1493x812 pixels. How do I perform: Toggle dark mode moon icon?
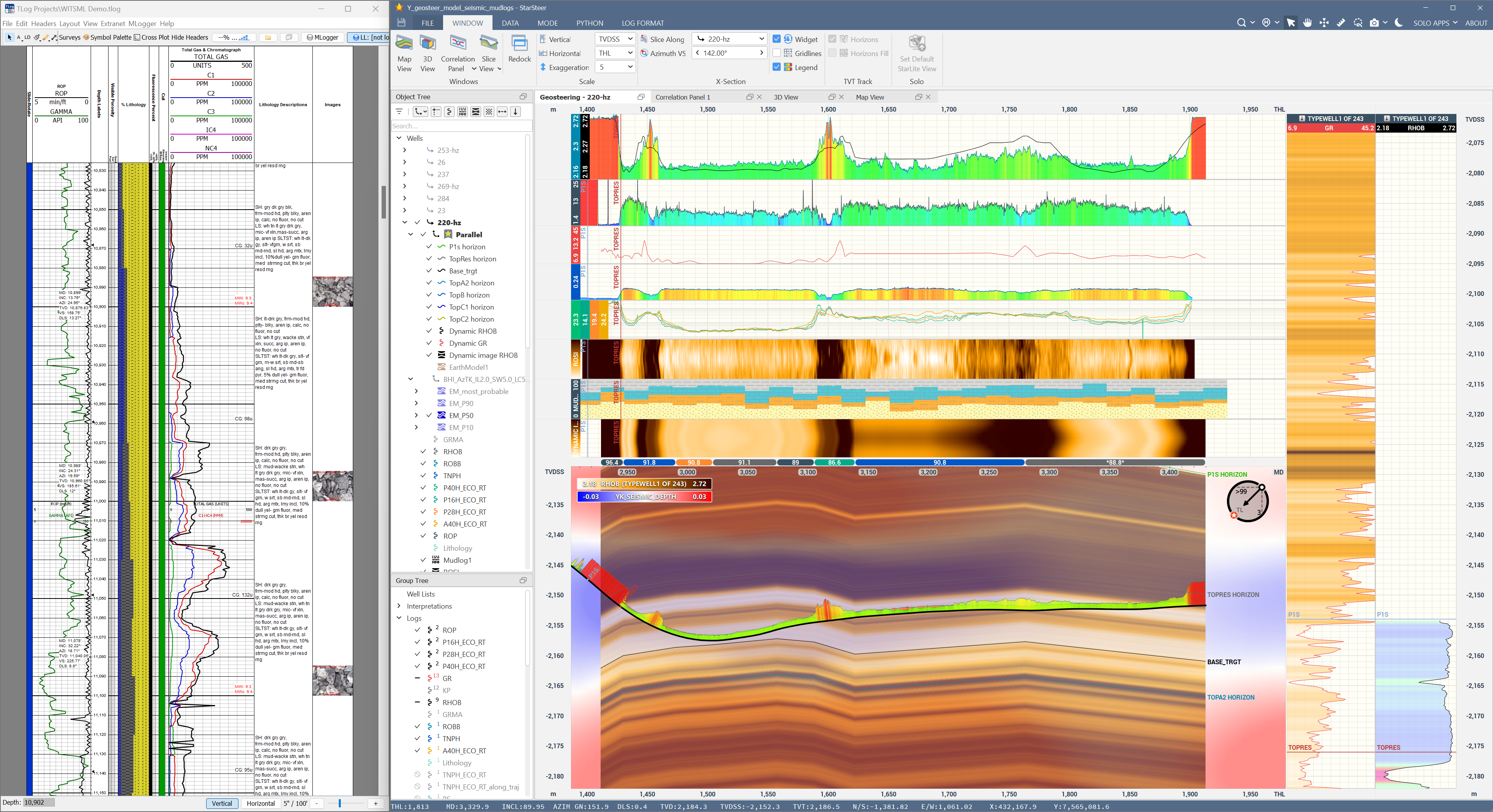click(1398, 23)
